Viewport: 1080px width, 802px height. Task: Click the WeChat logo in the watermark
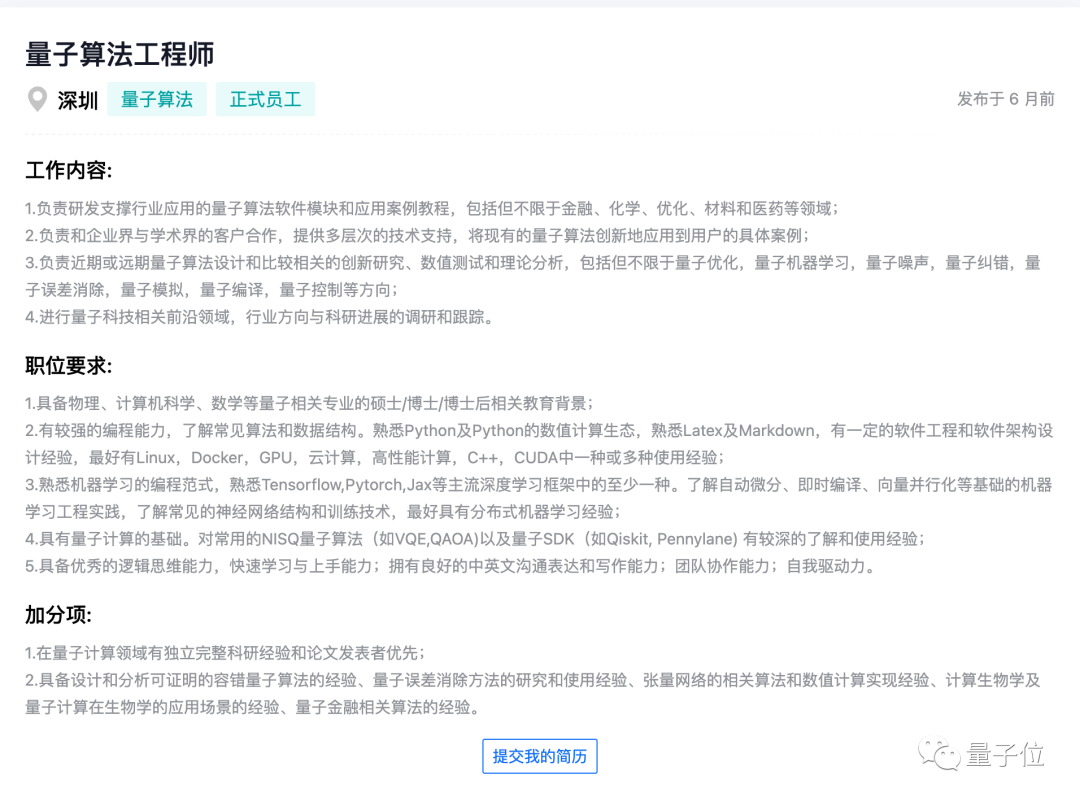[938, 754]
